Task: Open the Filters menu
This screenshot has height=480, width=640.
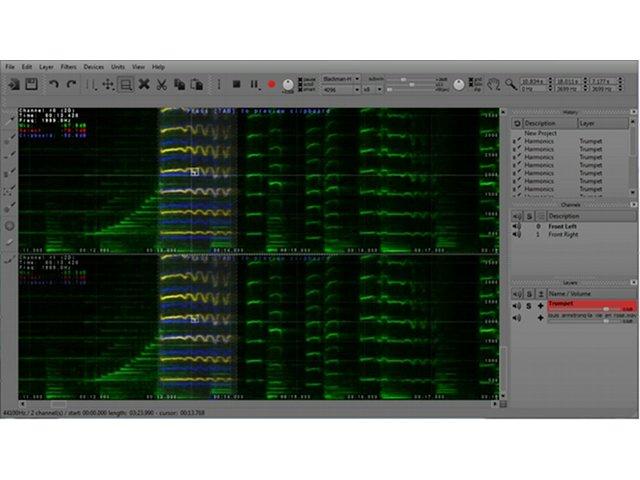Action: click(68, 66)
